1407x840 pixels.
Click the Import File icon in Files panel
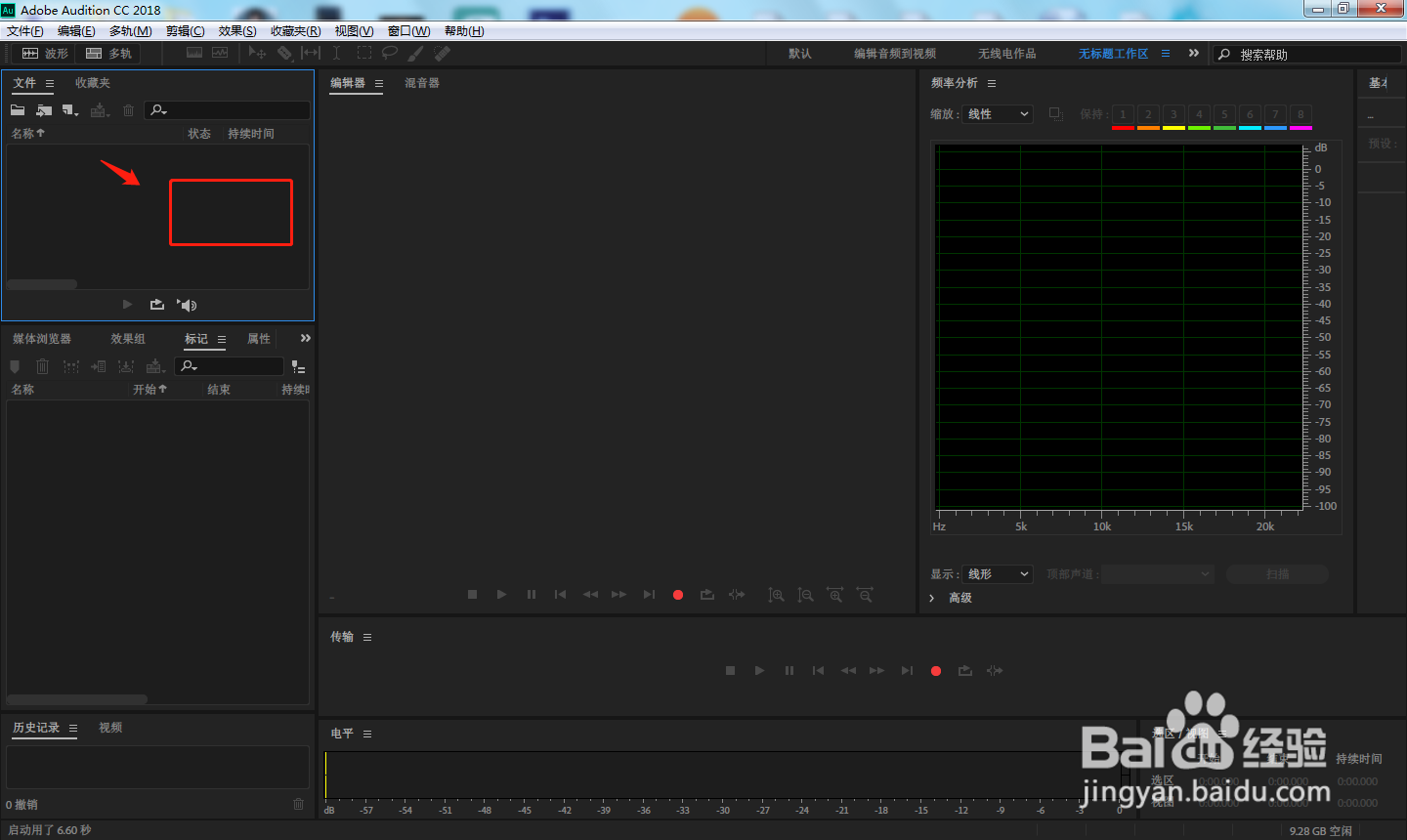tap(44, 110)
